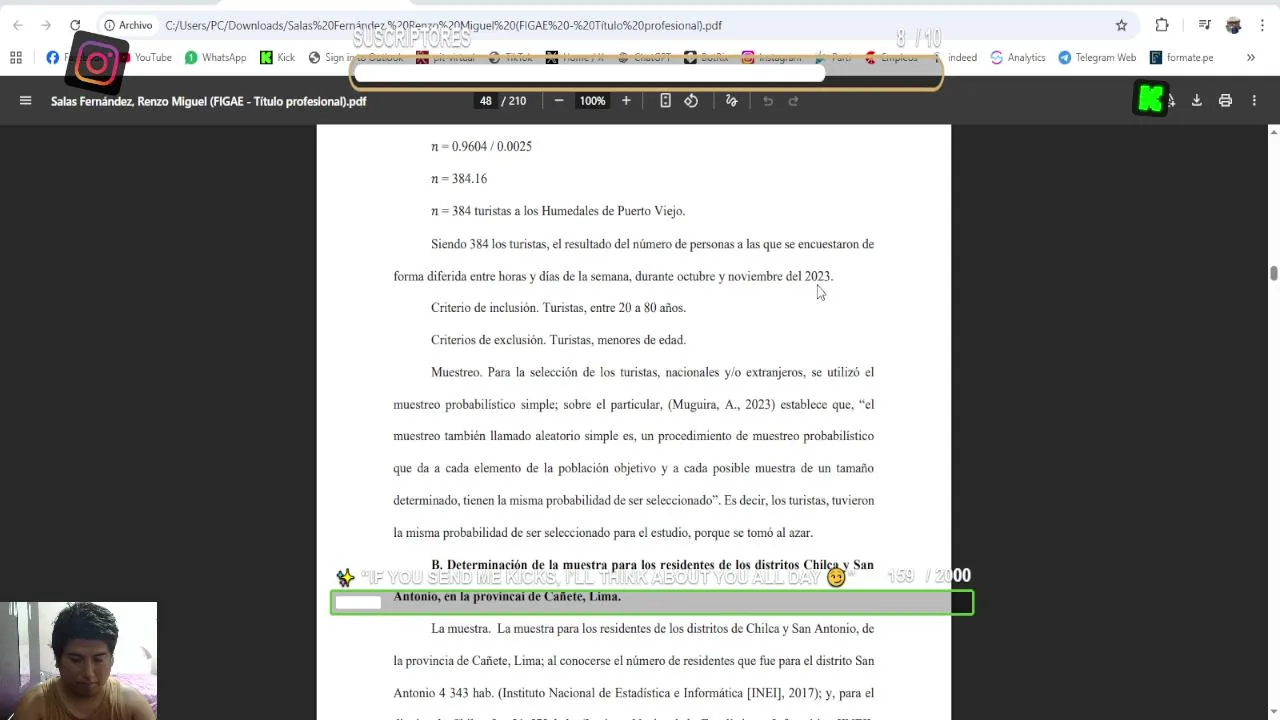Open the Chrome extensions puzzle icon

(1162, 25)
